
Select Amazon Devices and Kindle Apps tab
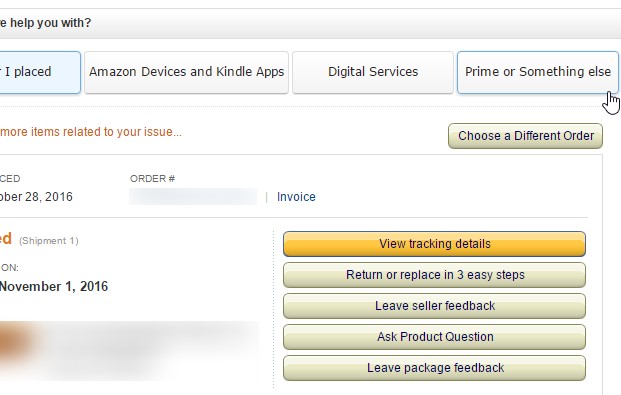187,73
